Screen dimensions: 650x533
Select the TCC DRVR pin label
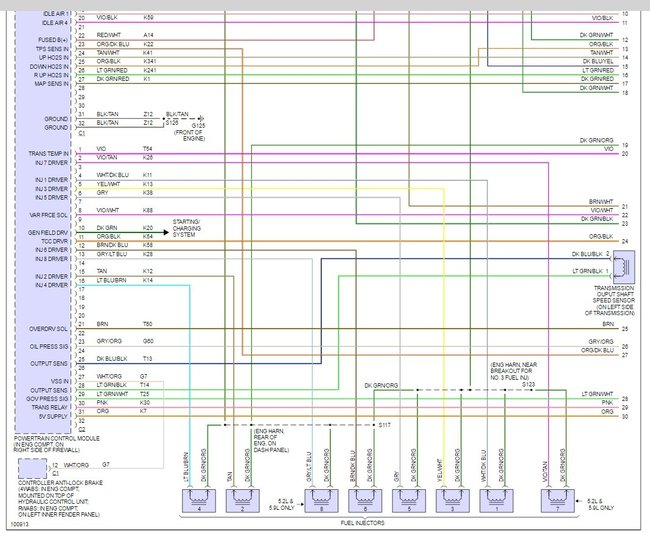(55, 241)
